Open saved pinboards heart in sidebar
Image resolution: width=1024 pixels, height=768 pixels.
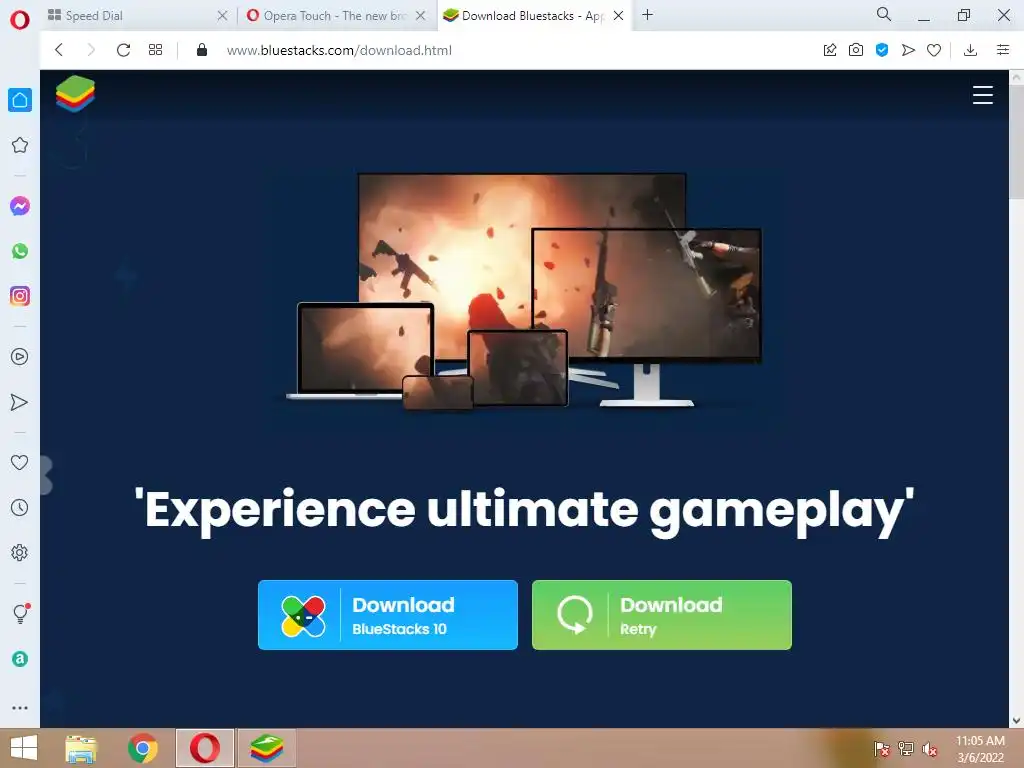(20, 462)
